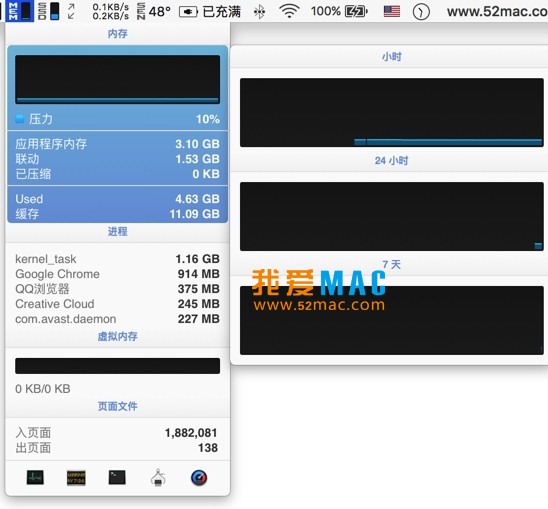Click the 24 小时 history graph

(x=391, y=216)
